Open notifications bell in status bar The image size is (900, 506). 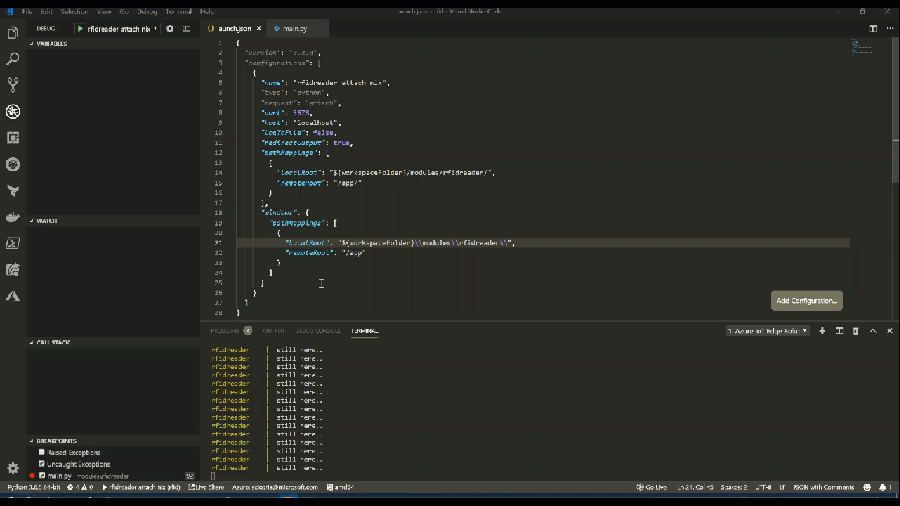885,487
